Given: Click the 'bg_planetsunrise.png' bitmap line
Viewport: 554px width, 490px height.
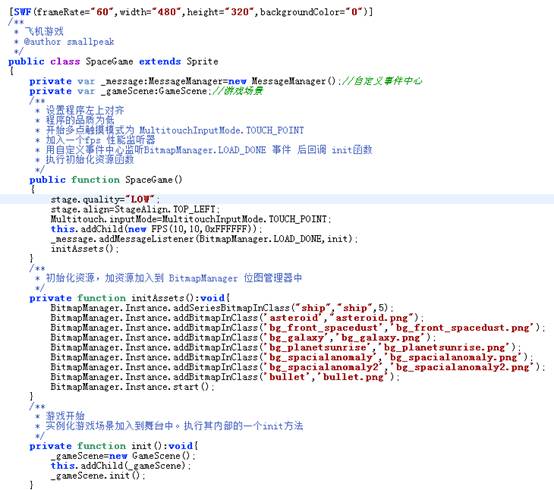Looking at the screenshot, I should (285, 347).
